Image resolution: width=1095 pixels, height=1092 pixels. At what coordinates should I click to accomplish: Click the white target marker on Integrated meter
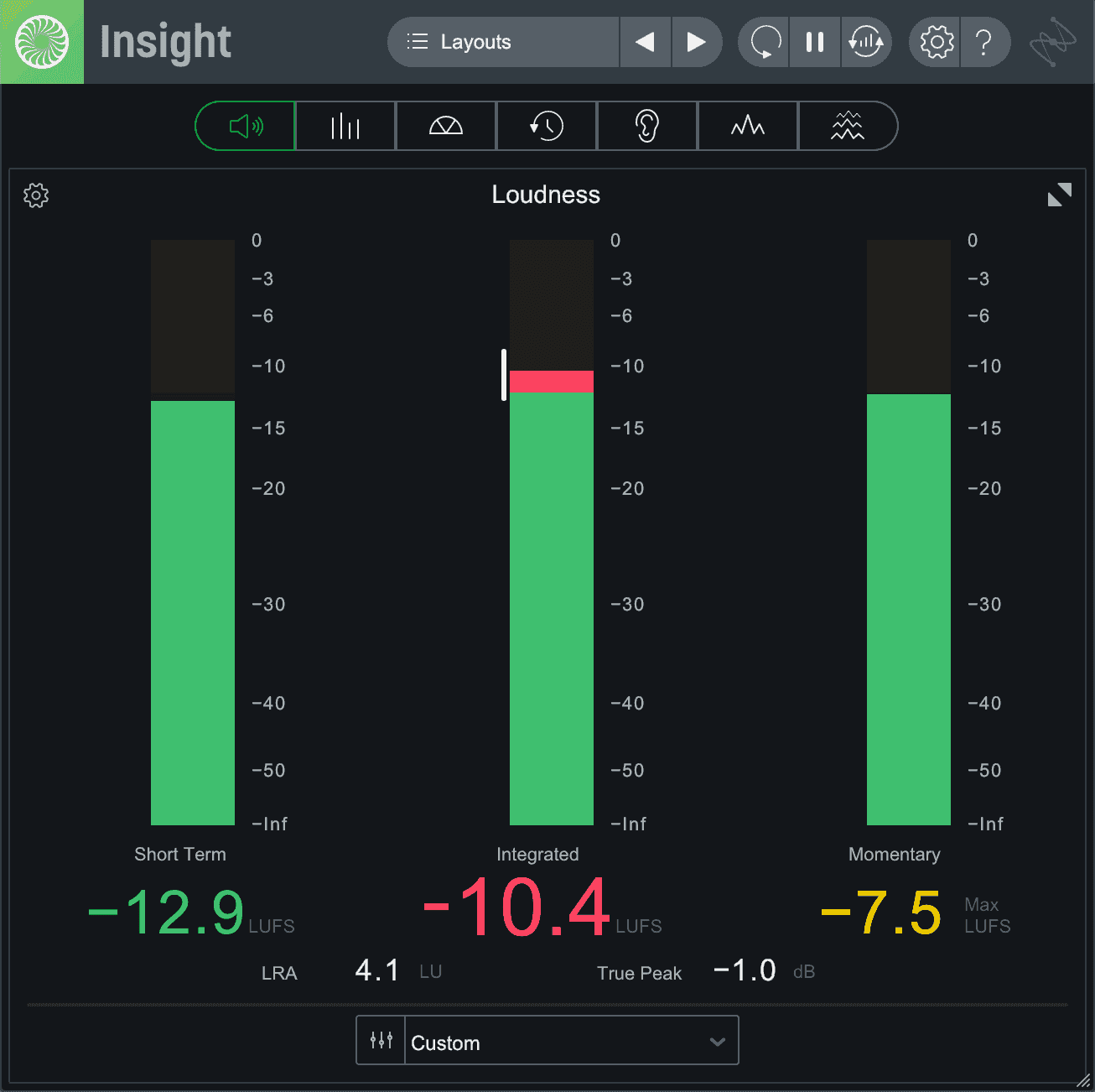point(504,375)
